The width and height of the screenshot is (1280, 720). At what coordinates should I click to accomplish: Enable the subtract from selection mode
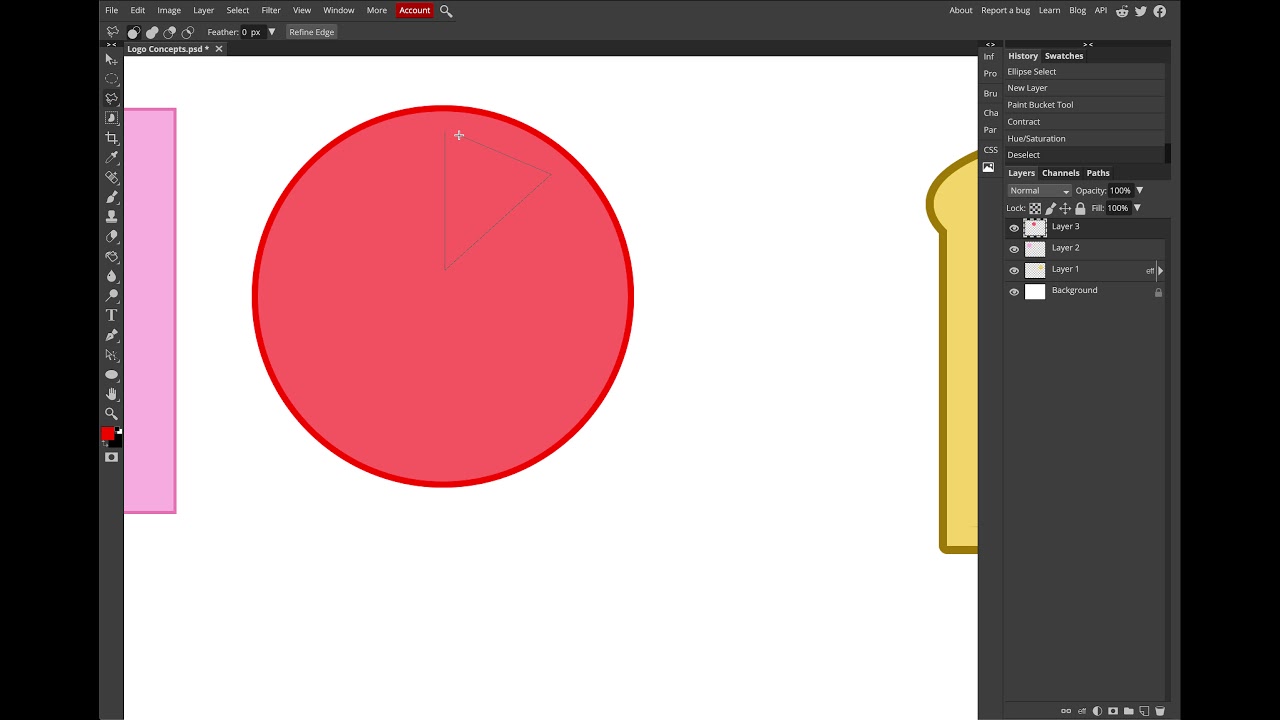coord(170,32)
